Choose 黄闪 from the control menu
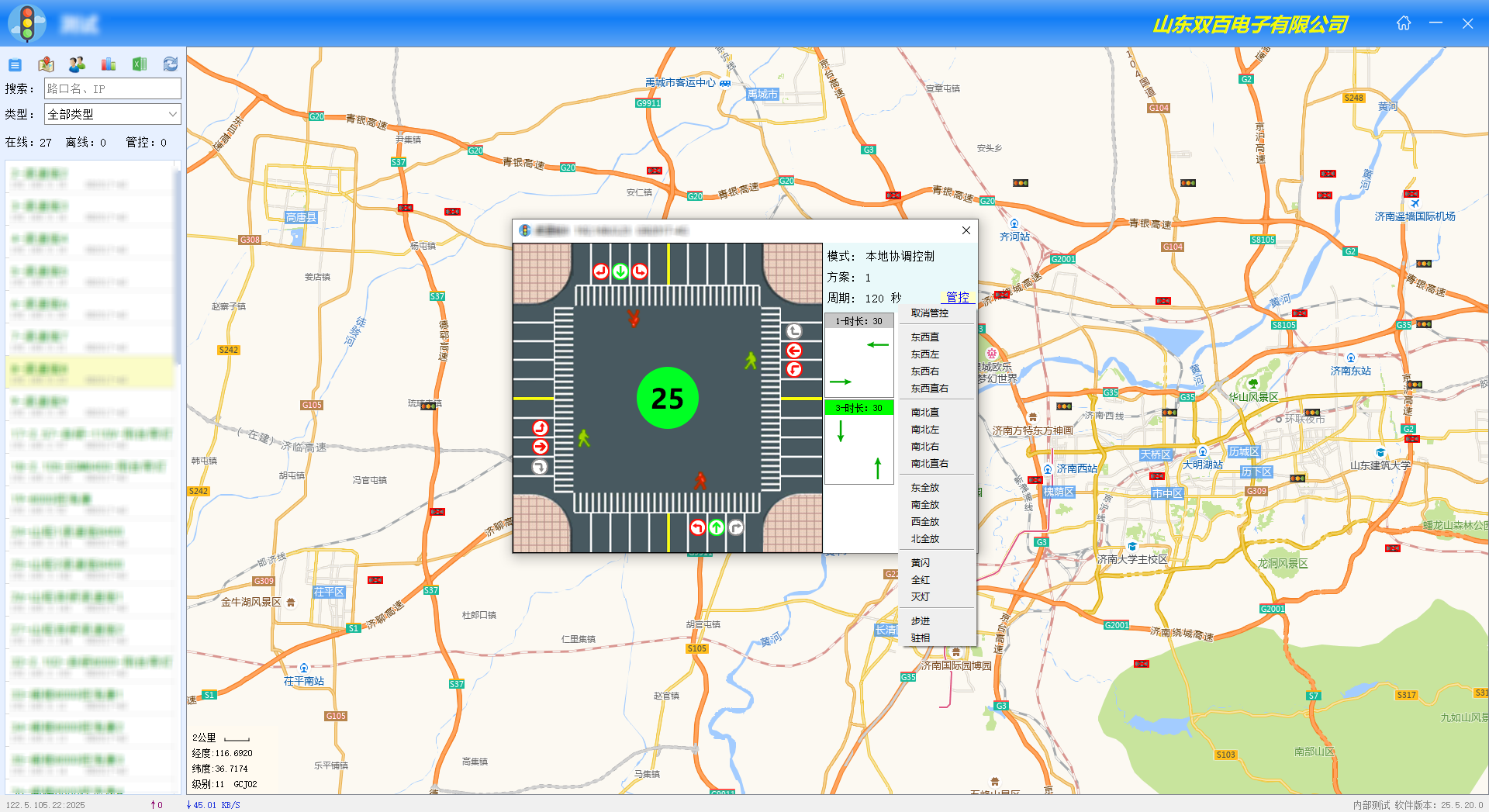 pos(920,563)
